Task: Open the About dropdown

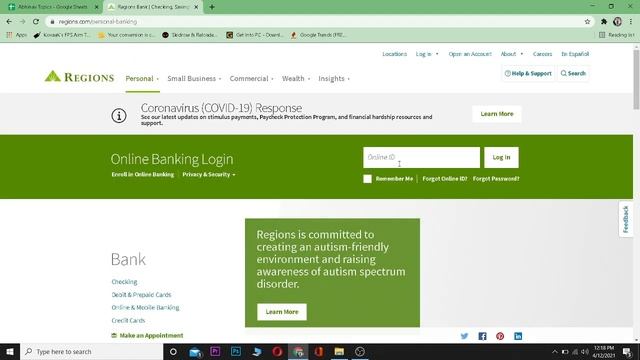Action: tap(512, 54)
